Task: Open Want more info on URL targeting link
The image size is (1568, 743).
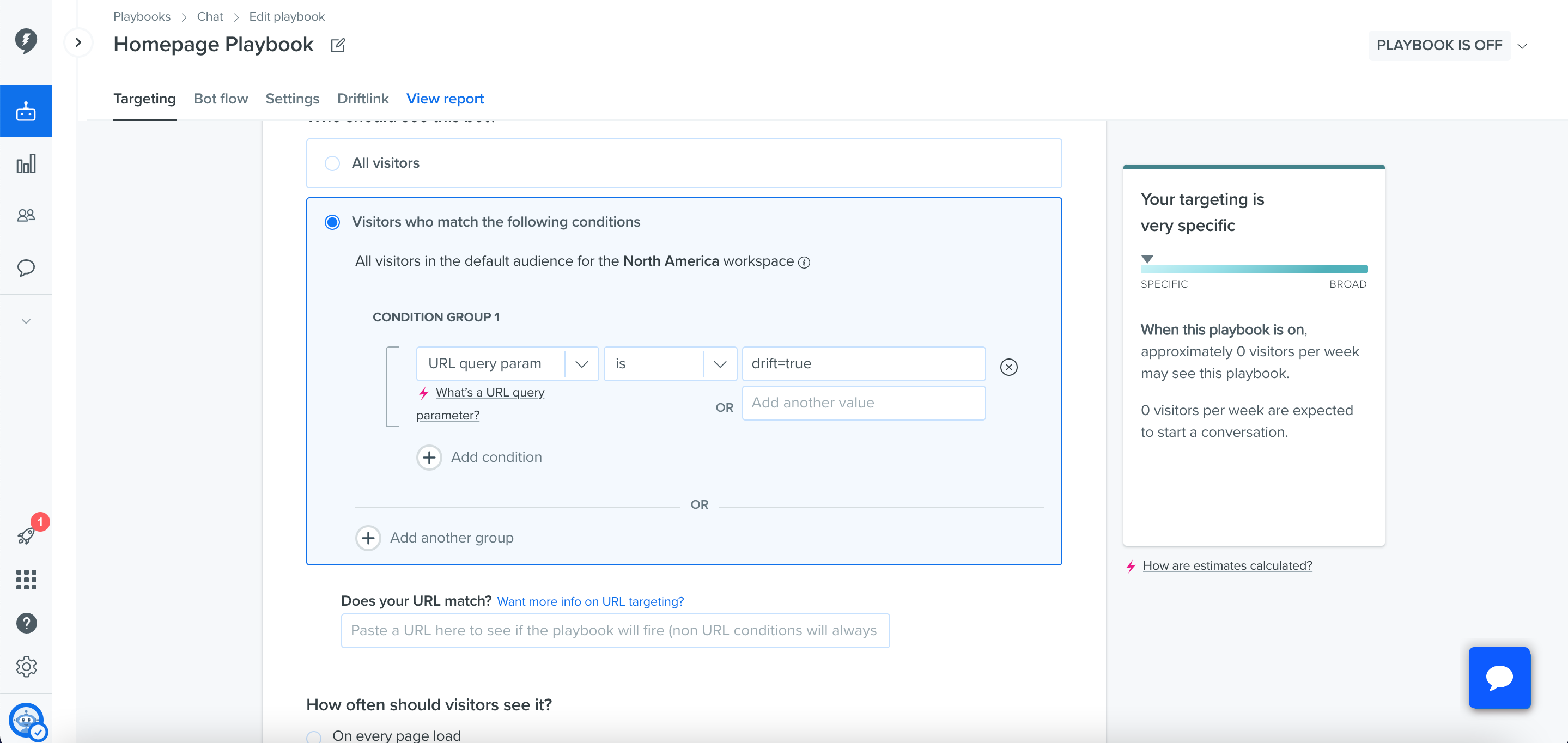Action: [x=591, y=601]
